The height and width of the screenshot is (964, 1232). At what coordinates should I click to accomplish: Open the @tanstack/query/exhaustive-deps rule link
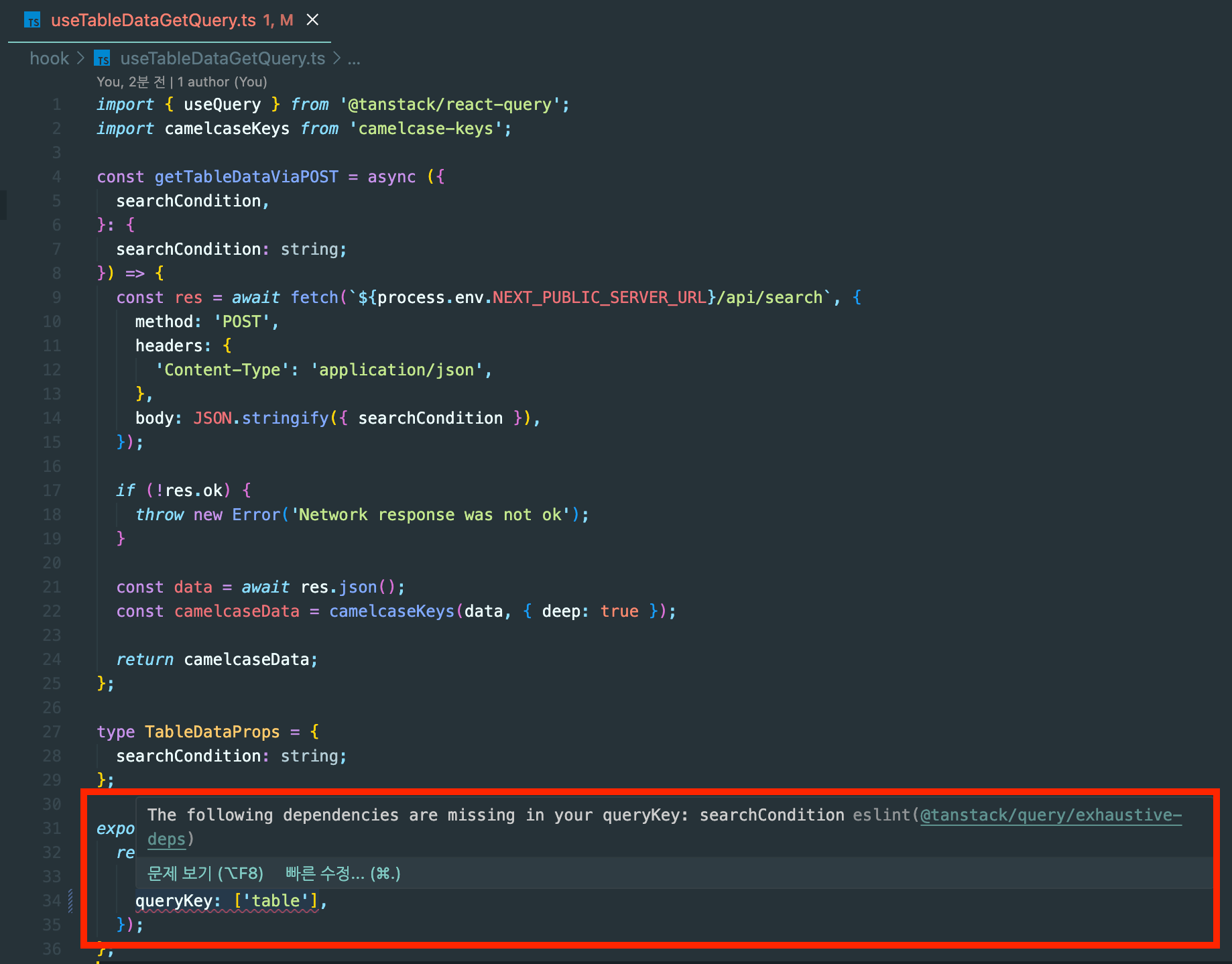1050,815
